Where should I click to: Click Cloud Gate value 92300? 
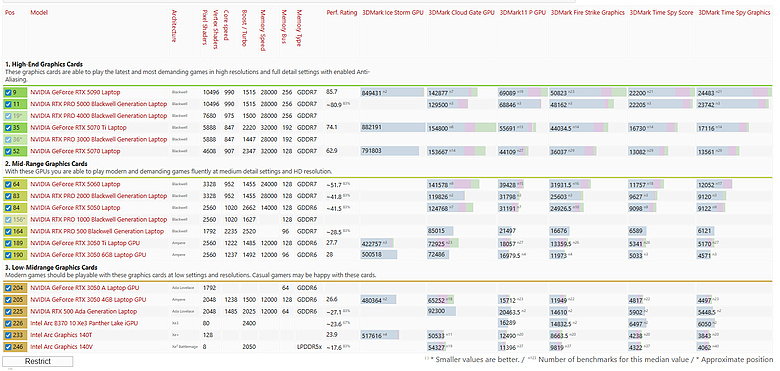pos(437,312)
